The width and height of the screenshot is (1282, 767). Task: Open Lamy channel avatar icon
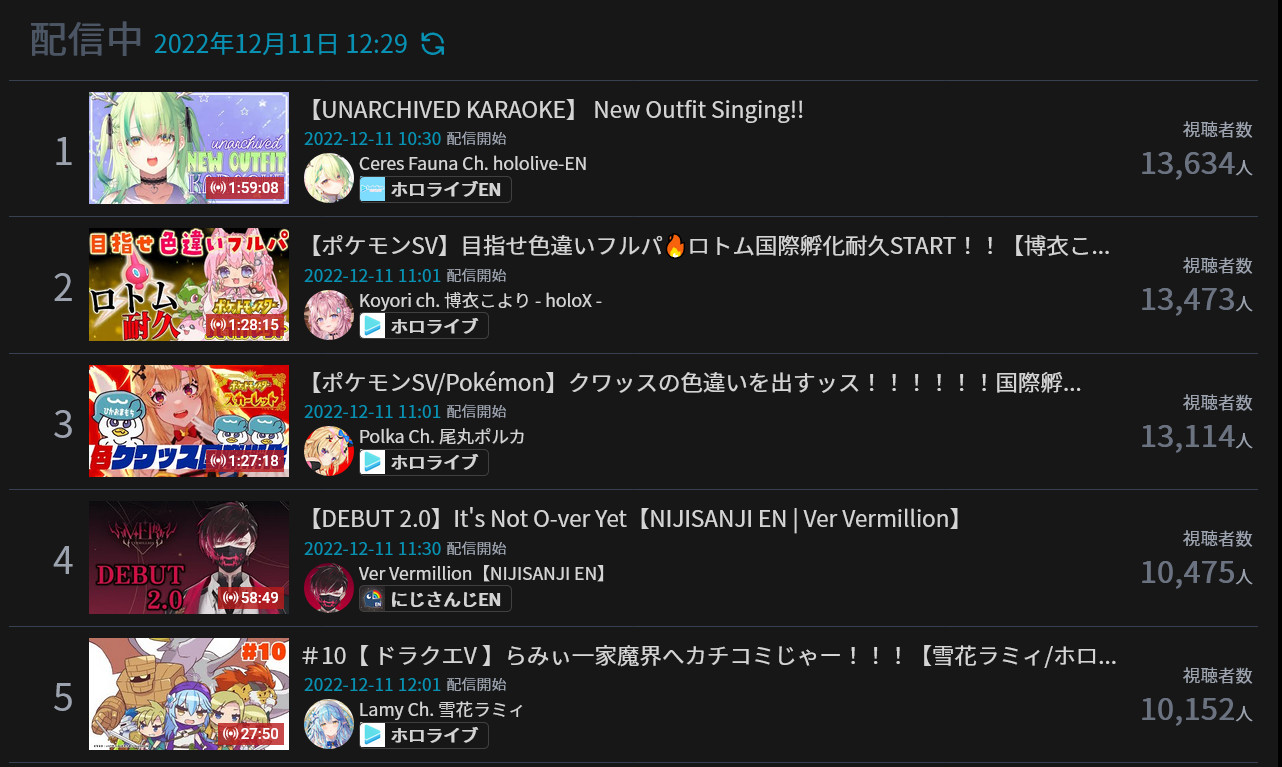(329, 723)
